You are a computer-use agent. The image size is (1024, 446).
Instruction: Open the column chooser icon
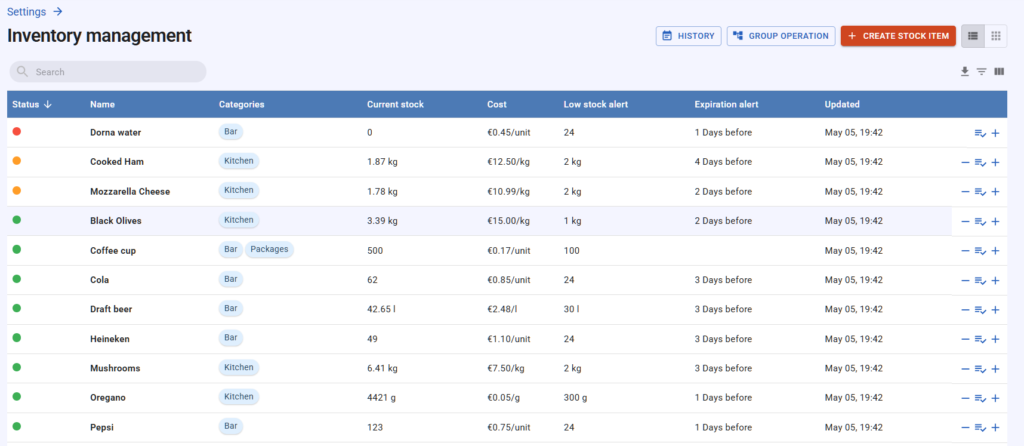point(999,72)
